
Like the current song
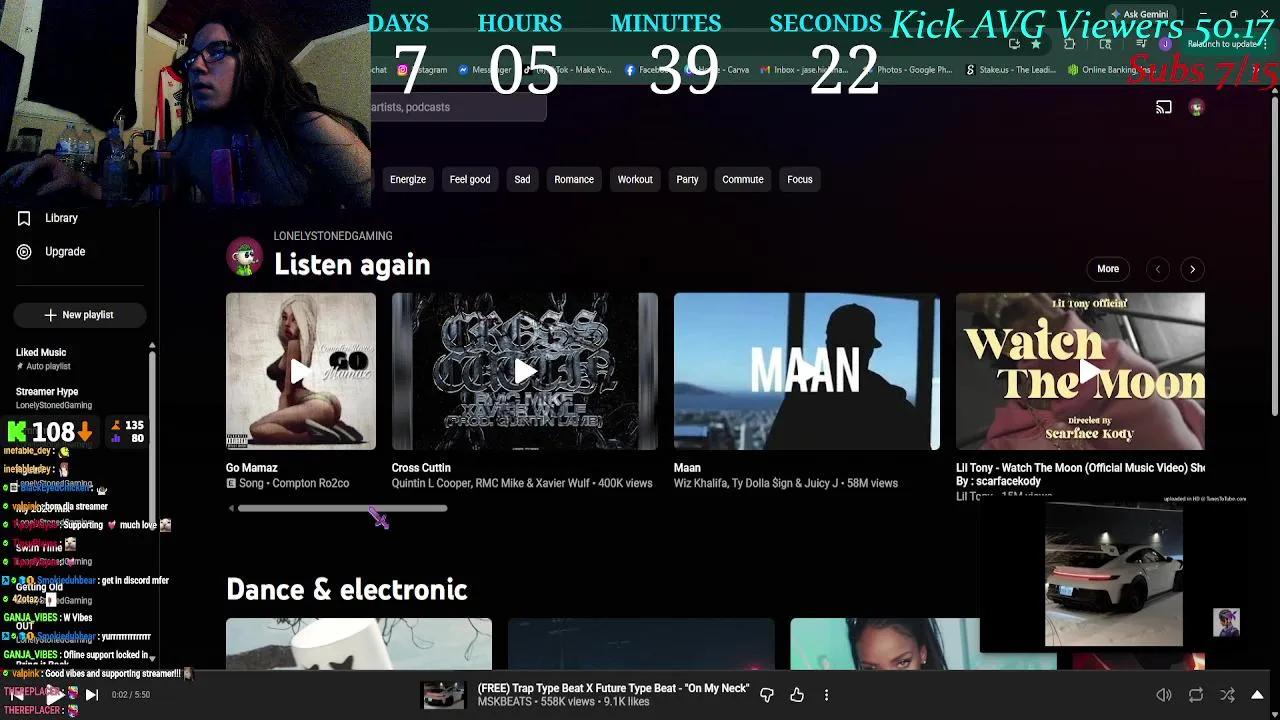797,695
